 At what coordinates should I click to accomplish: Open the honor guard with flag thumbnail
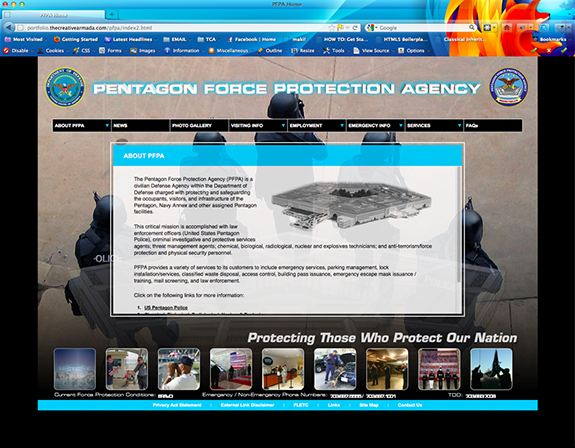click(439, 369)
